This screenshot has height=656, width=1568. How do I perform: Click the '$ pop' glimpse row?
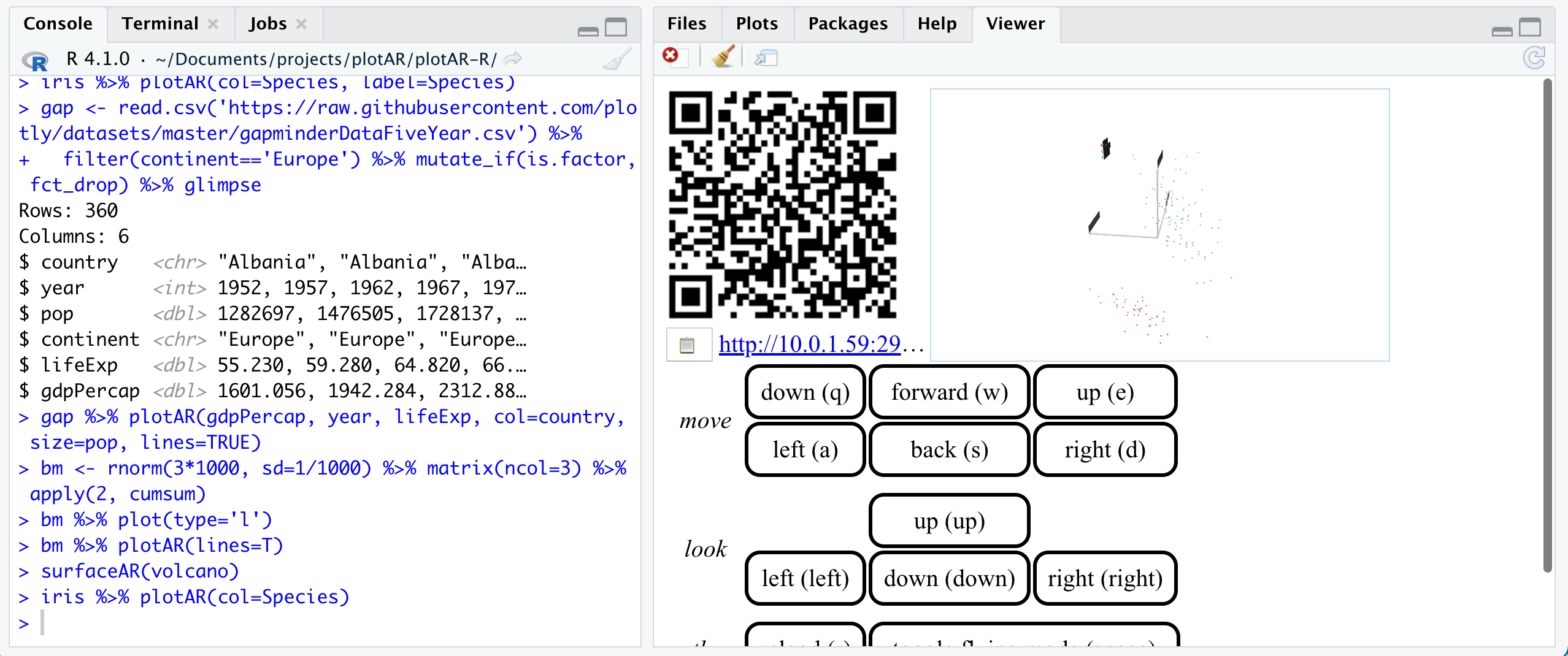point(272,314)
